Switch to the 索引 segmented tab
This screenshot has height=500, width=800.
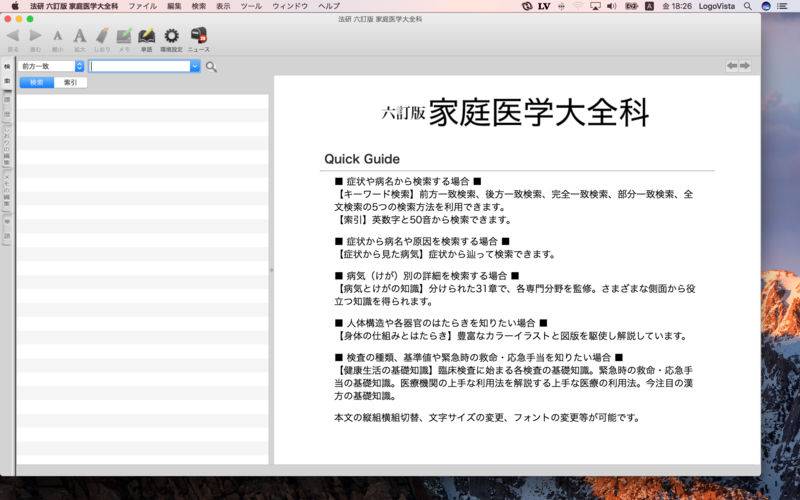pos(70,83)
